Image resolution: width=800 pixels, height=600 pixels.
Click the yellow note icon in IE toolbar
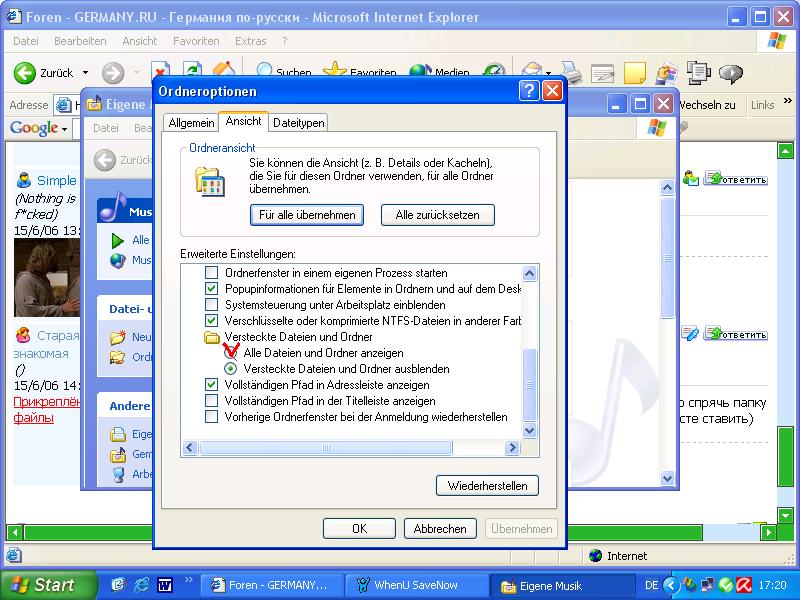[634, 73]
